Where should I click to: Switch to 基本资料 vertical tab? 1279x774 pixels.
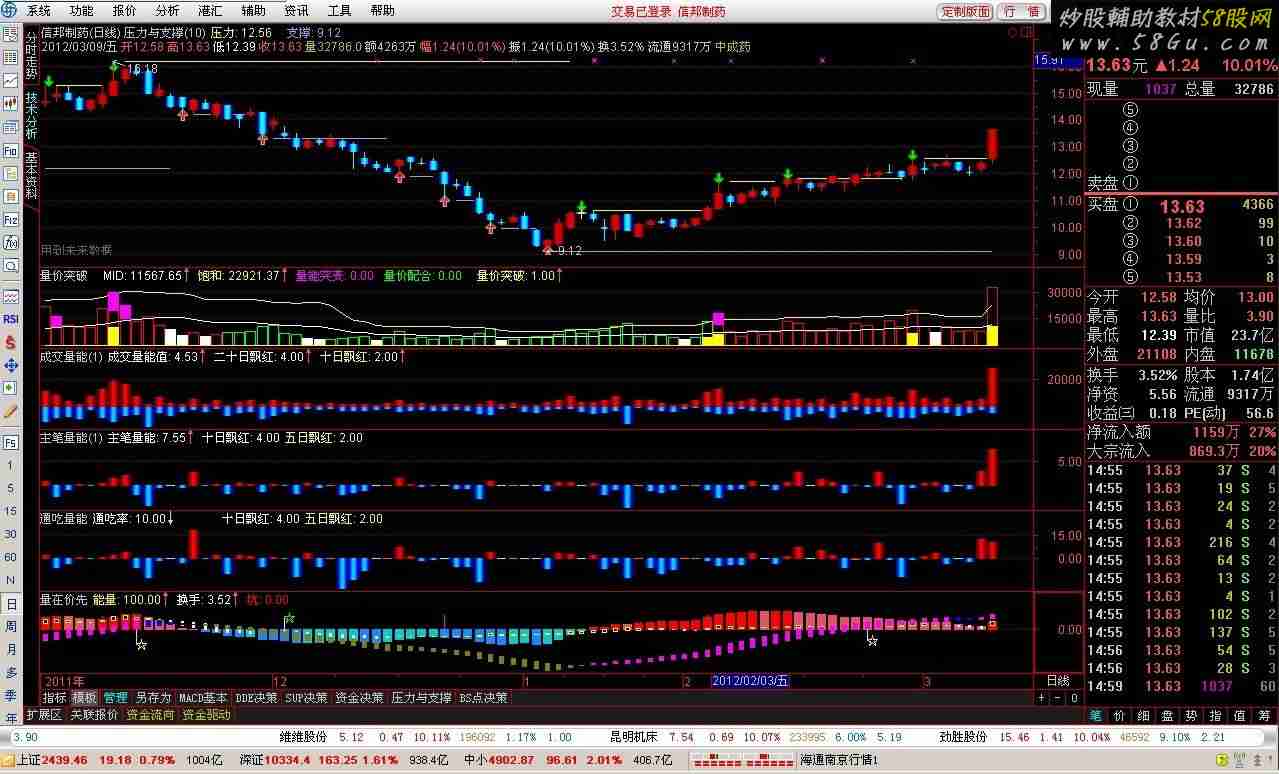click(x=30, y=176)
